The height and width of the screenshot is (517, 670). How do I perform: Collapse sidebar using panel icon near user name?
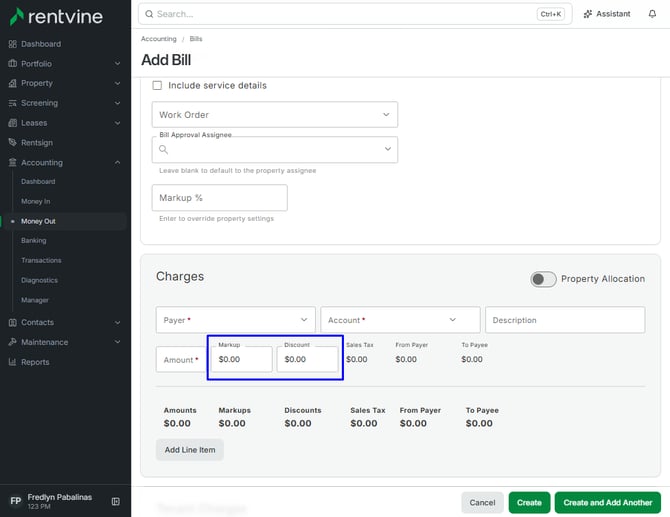point(115,501)
